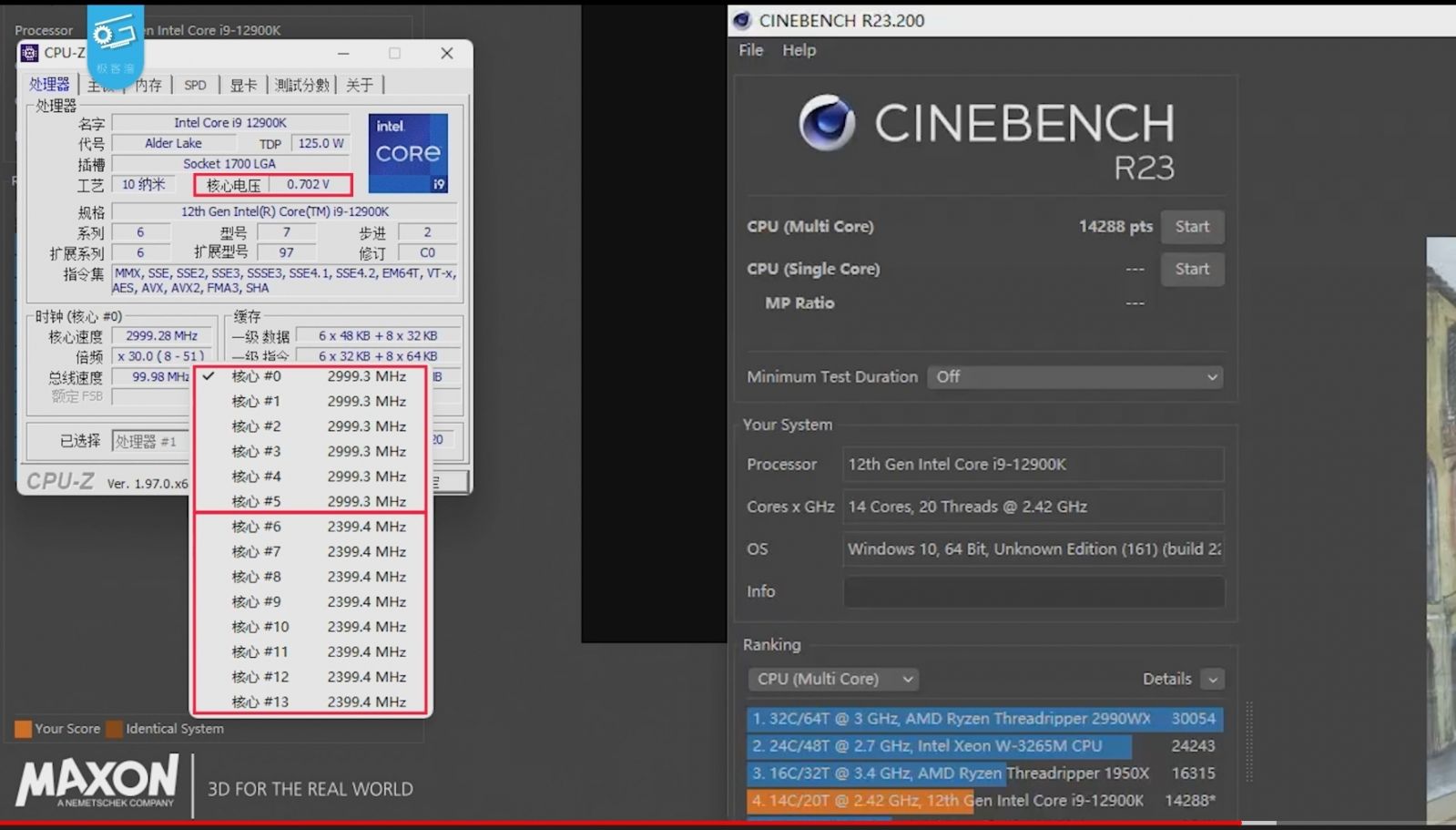This screenshot has height=830, width=1456.
Task: Select 核心 #9 from the core list
Action: pos(311,601)
